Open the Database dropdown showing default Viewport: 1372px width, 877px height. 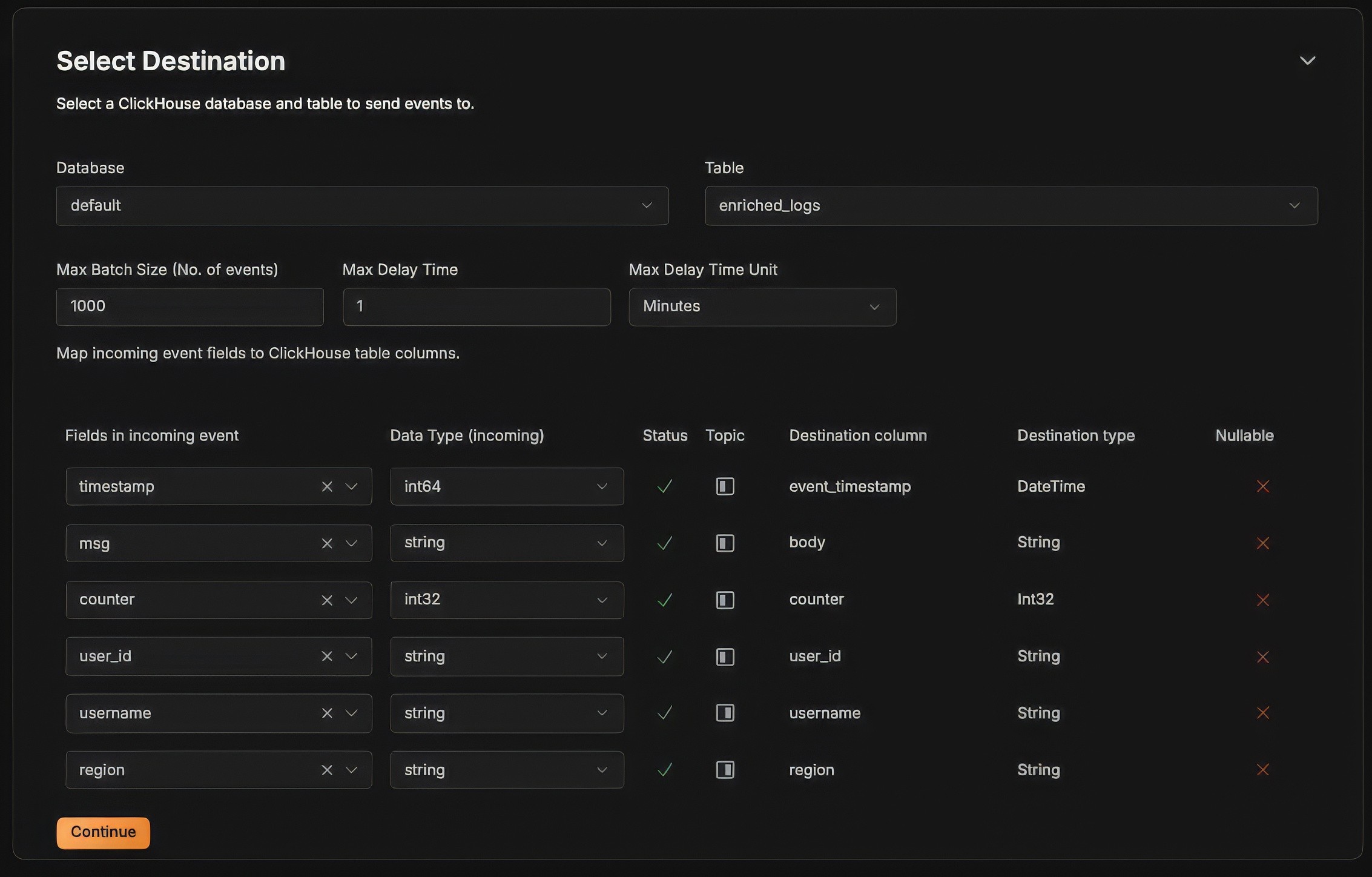362,206
